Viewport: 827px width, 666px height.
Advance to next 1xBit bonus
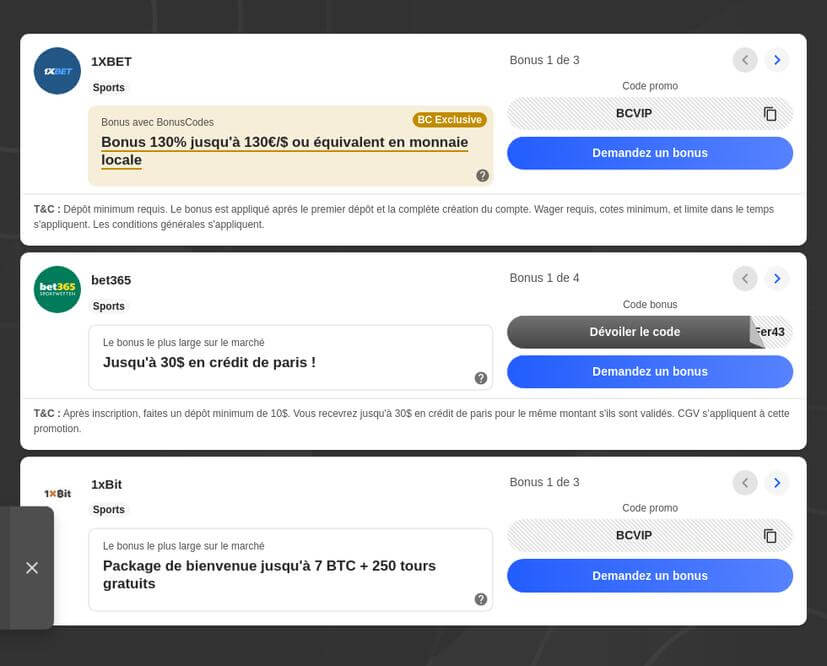pos(777,483)
